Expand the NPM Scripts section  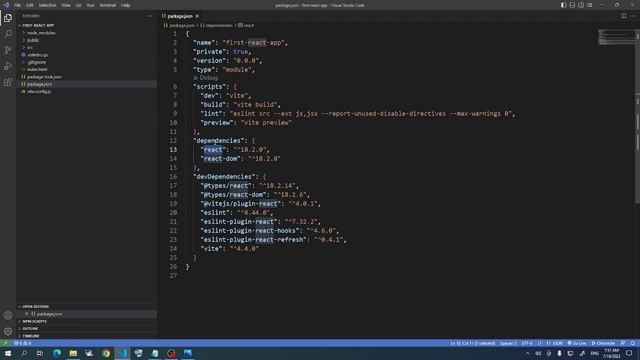pos(34,321)
